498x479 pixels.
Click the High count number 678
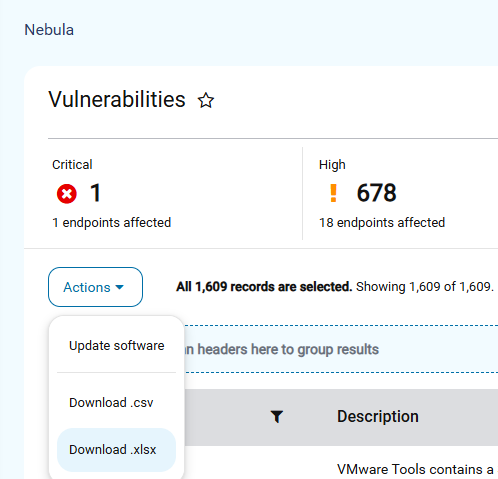tap(376, 193)
